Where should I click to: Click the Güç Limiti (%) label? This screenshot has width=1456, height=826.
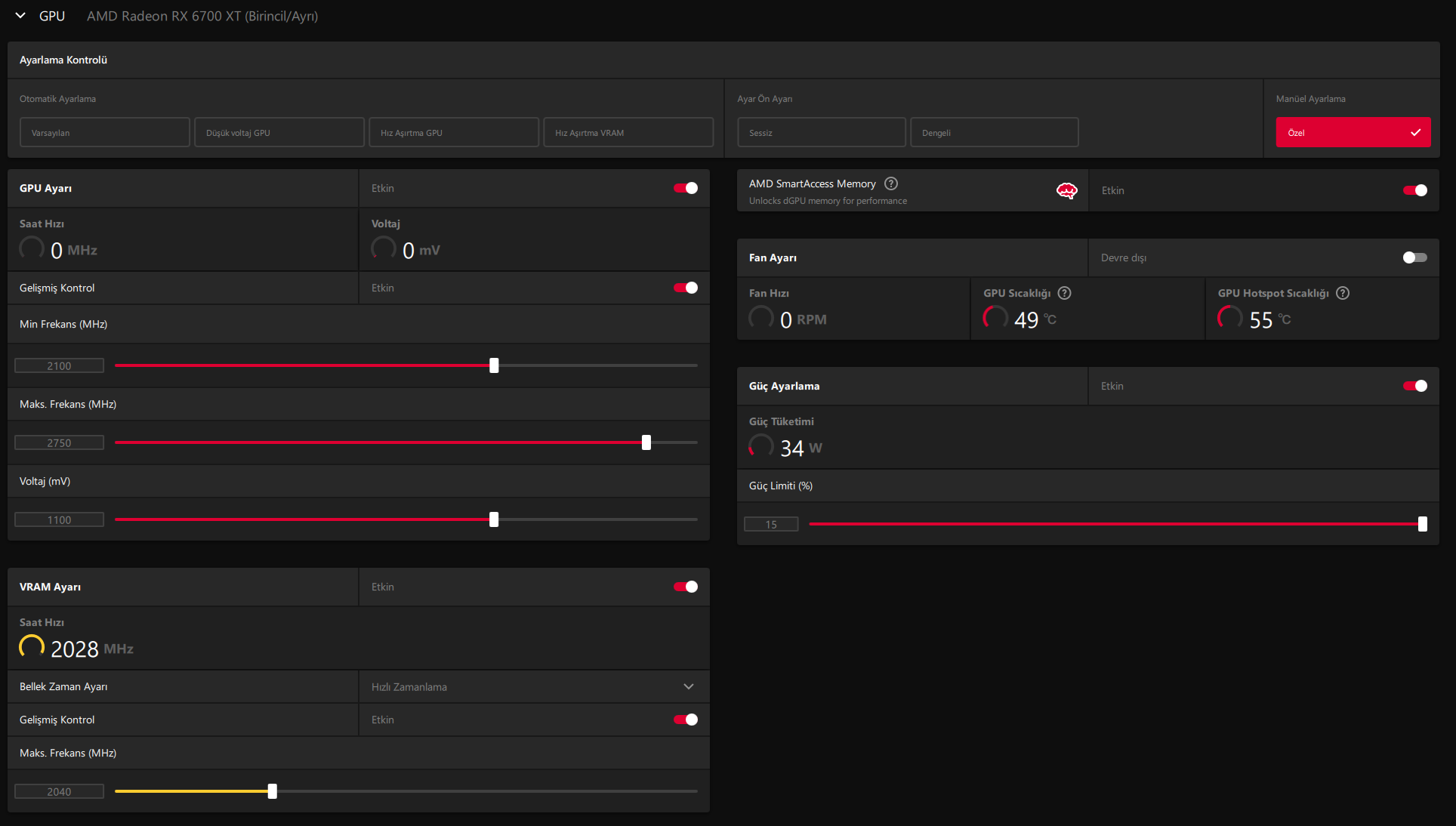coord(781,485)
